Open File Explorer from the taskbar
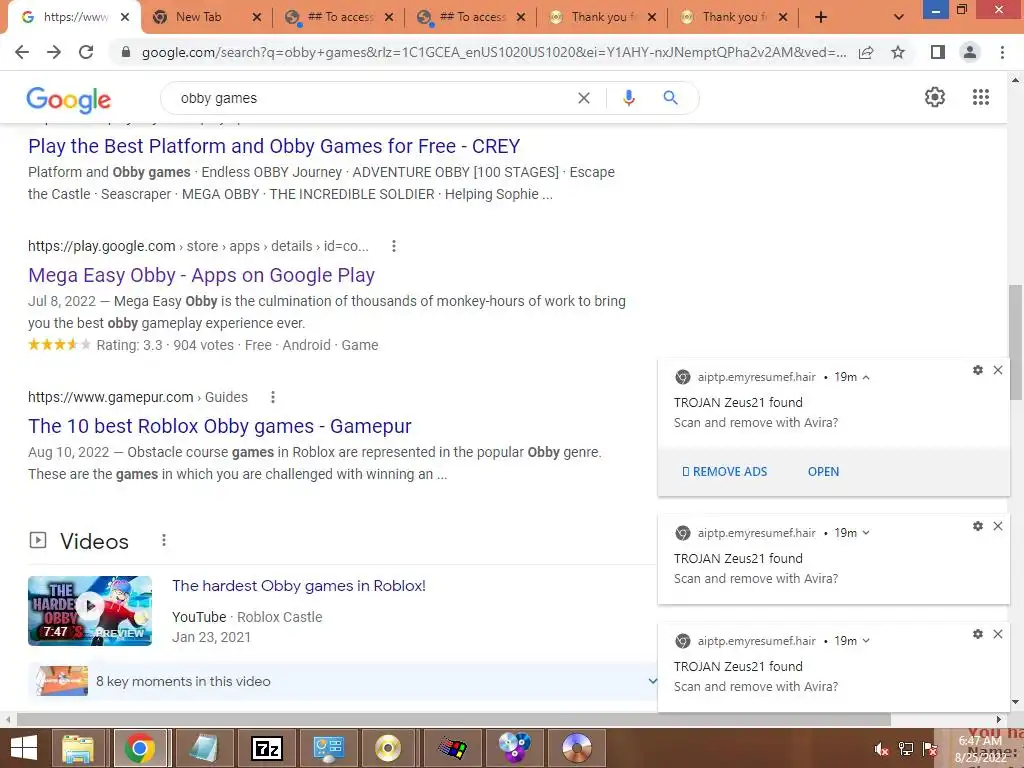This screenshot has width=1024, height=768. [x=78, y=748]
